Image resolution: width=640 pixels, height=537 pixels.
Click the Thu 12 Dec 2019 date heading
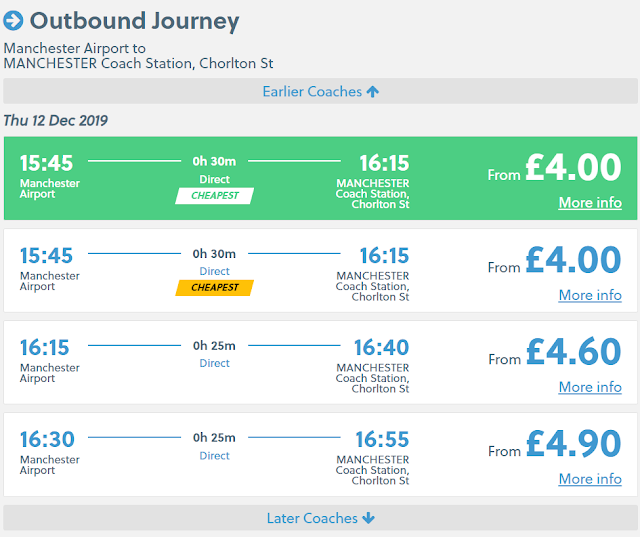[x=56, y=121]
